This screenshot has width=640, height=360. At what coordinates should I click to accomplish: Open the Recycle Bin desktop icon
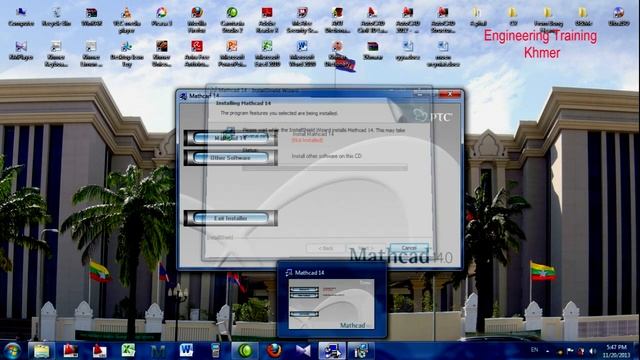click(x=56, y=17)
